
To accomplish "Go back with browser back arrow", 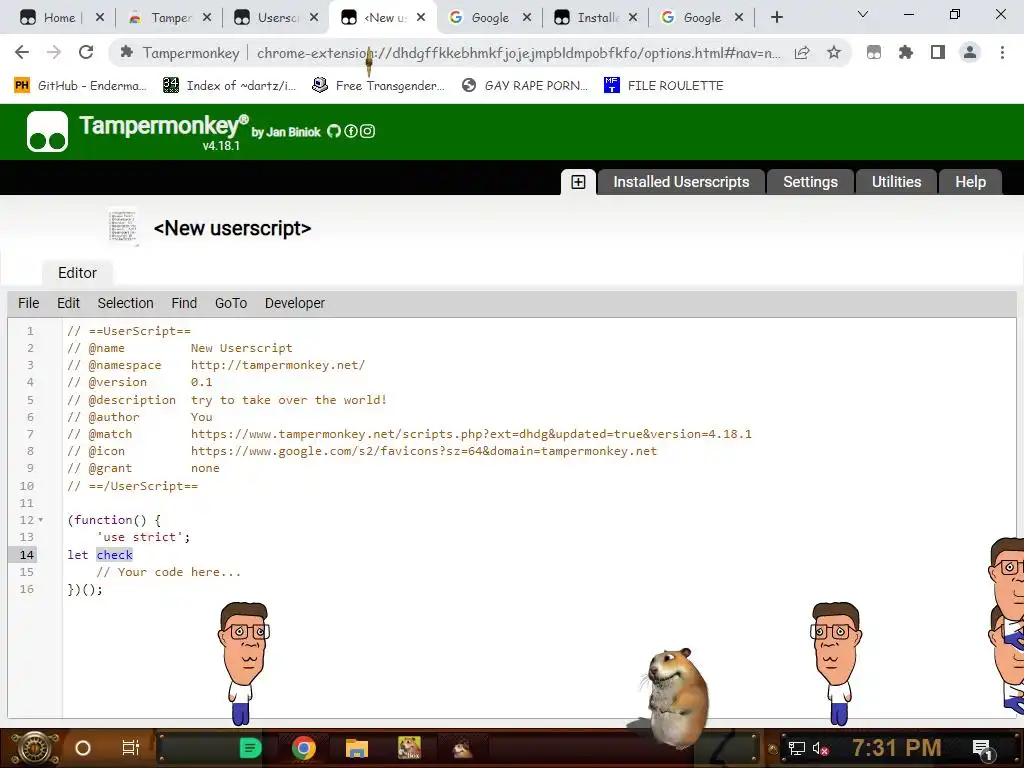I will pos(22,52).
